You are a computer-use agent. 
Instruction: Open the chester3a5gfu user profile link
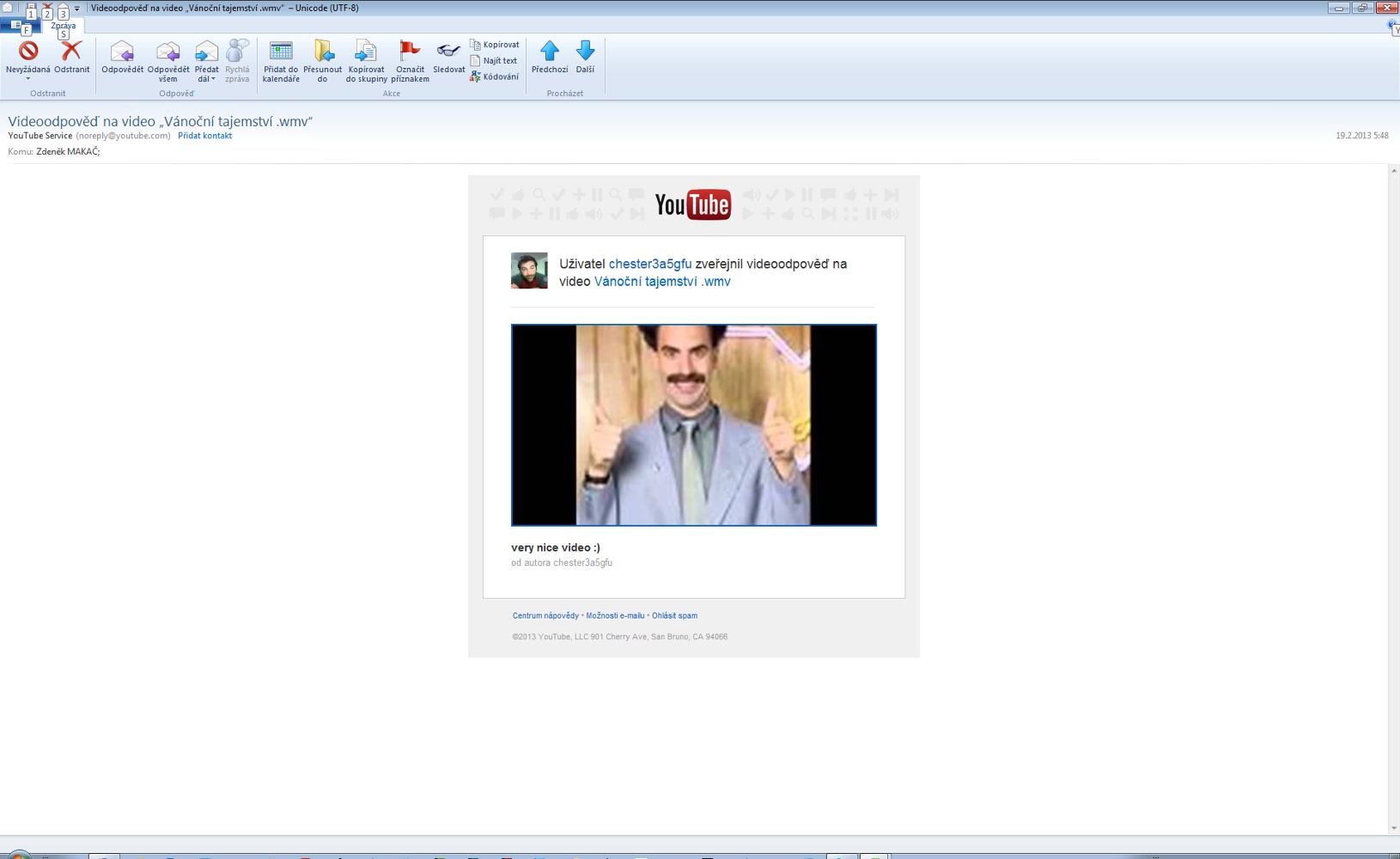tap(649, 264)
